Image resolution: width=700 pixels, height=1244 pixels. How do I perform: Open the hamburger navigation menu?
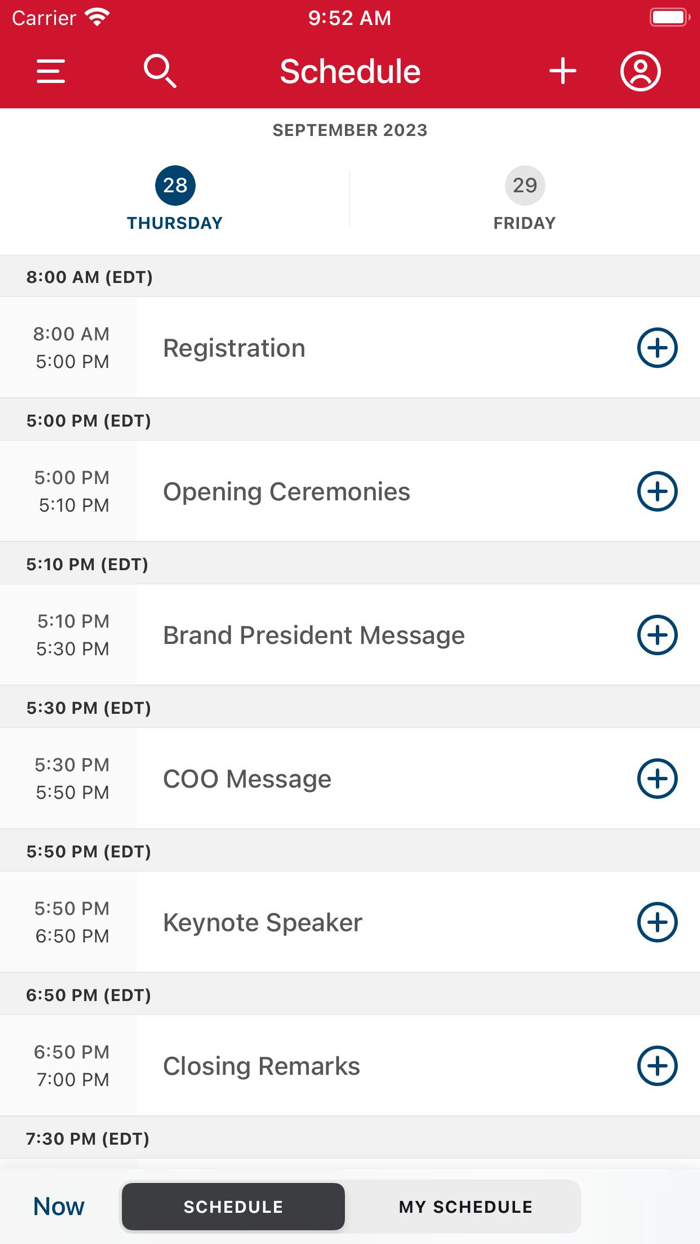click(50, 71)
